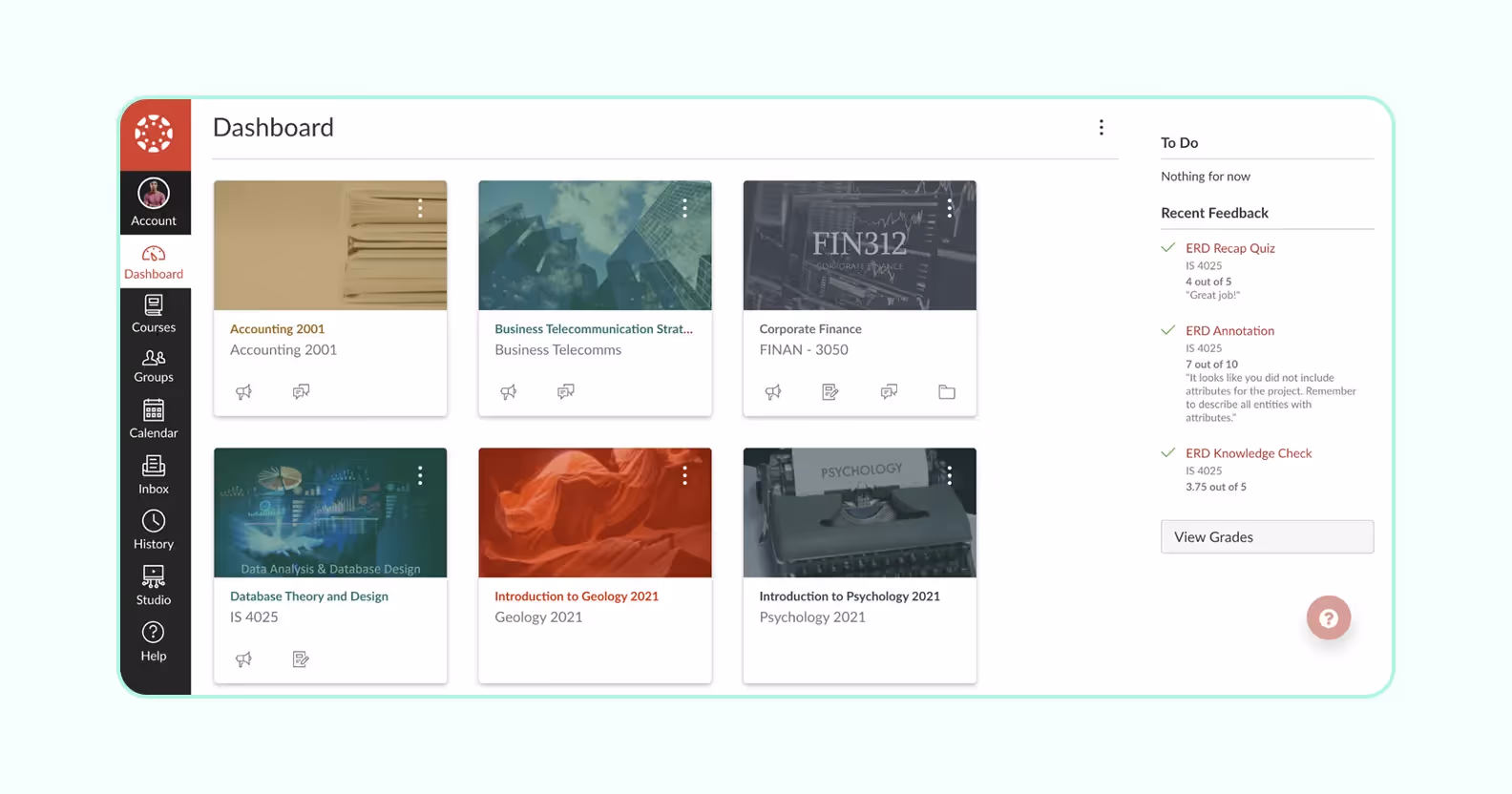The width and height of the screenshot is (1512, 794).
Task: Open Introduction to Geology card options menu
Action: [x=684, y=475]
